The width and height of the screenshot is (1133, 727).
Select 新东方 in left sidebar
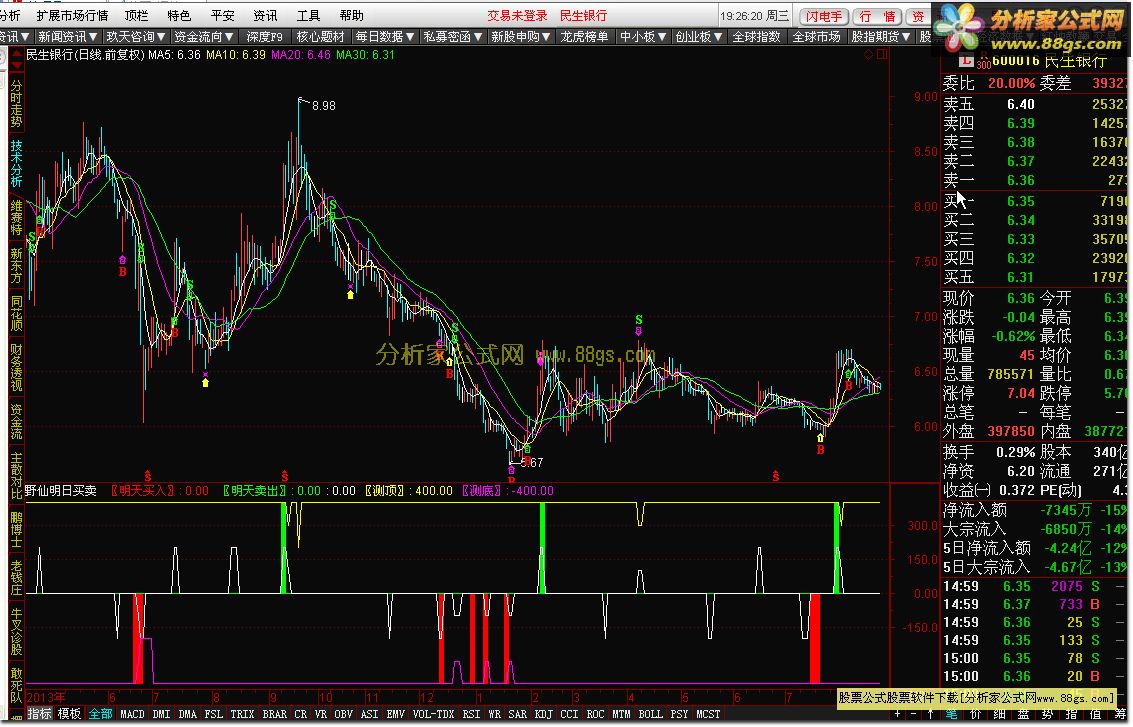(16, 265)
